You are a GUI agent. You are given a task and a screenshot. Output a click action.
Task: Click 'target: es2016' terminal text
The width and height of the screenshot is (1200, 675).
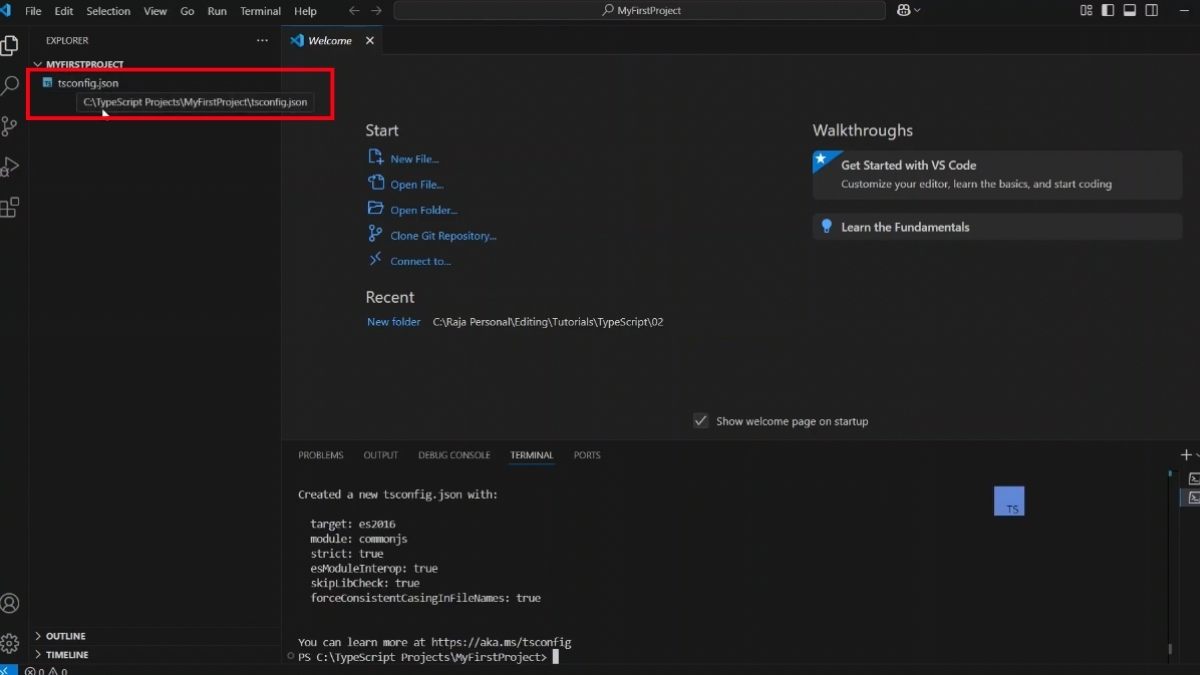pyautogui.click(x=353, y=524)
